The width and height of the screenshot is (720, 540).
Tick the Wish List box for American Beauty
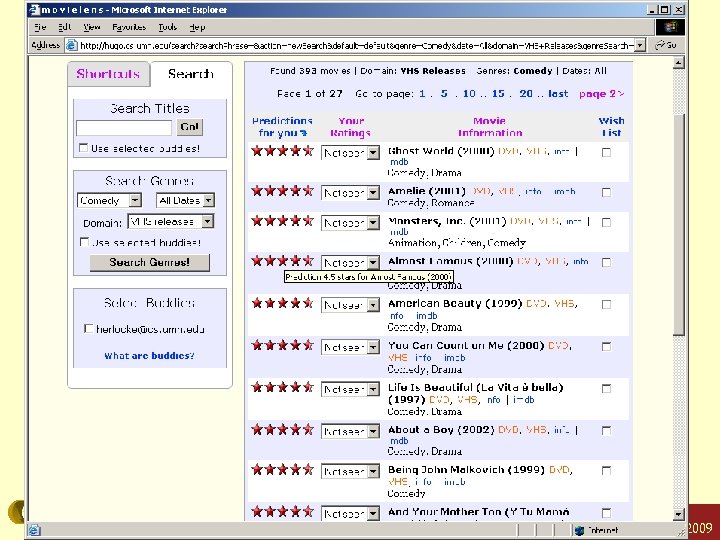point(606,304)
